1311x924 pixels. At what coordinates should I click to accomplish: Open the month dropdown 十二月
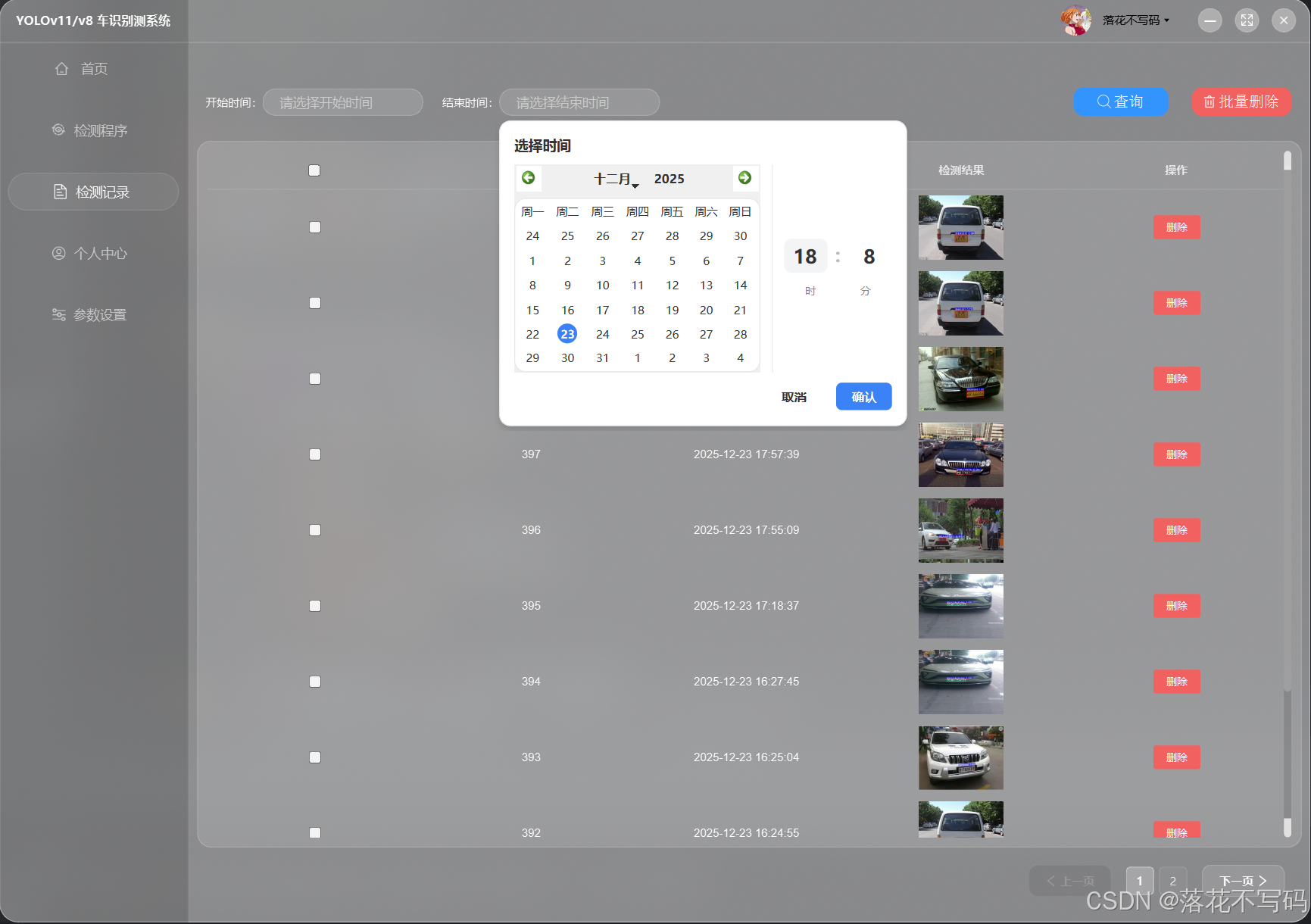[616, 179]
